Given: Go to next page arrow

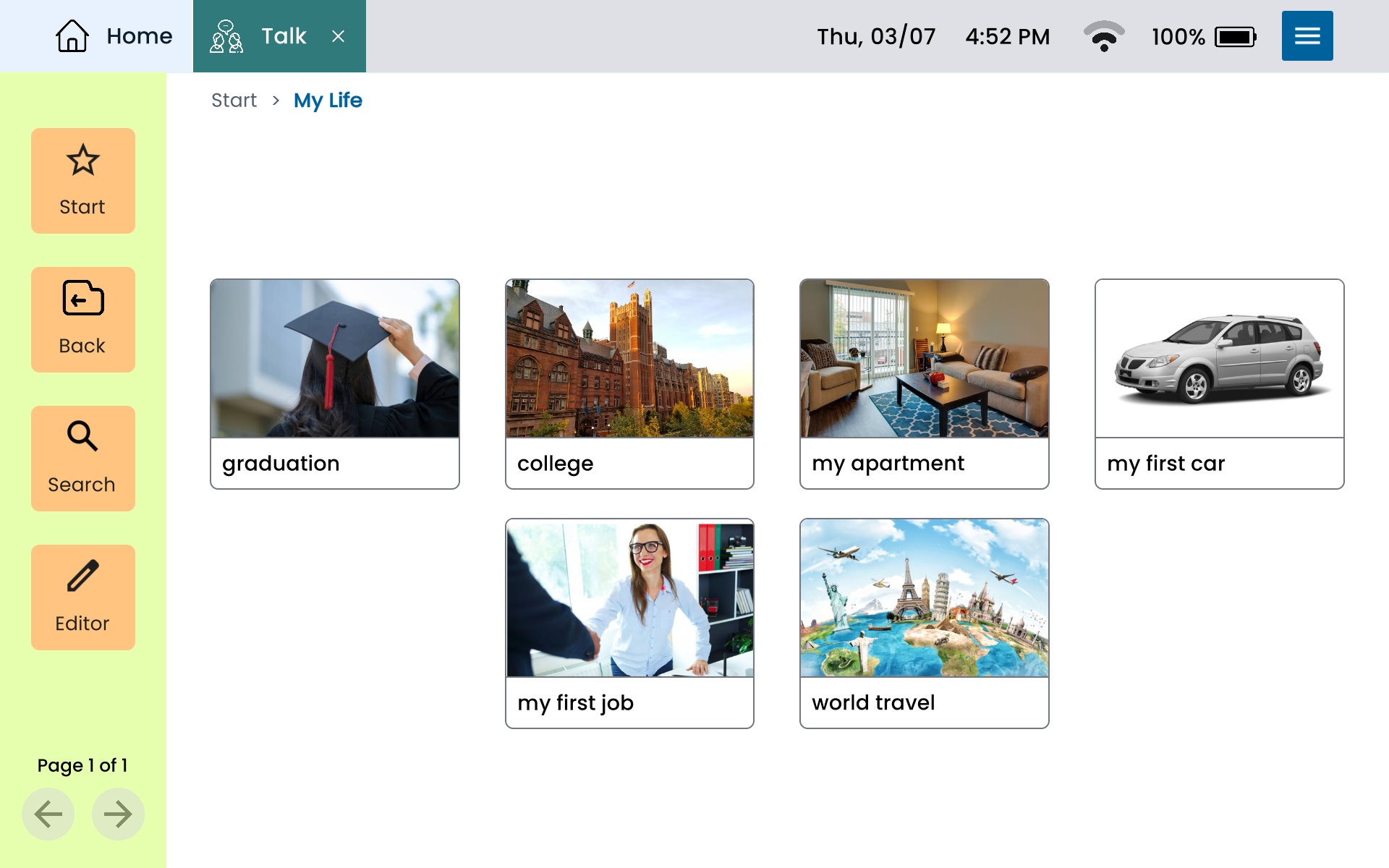Looking at the screenshot, I should [117, 814].
